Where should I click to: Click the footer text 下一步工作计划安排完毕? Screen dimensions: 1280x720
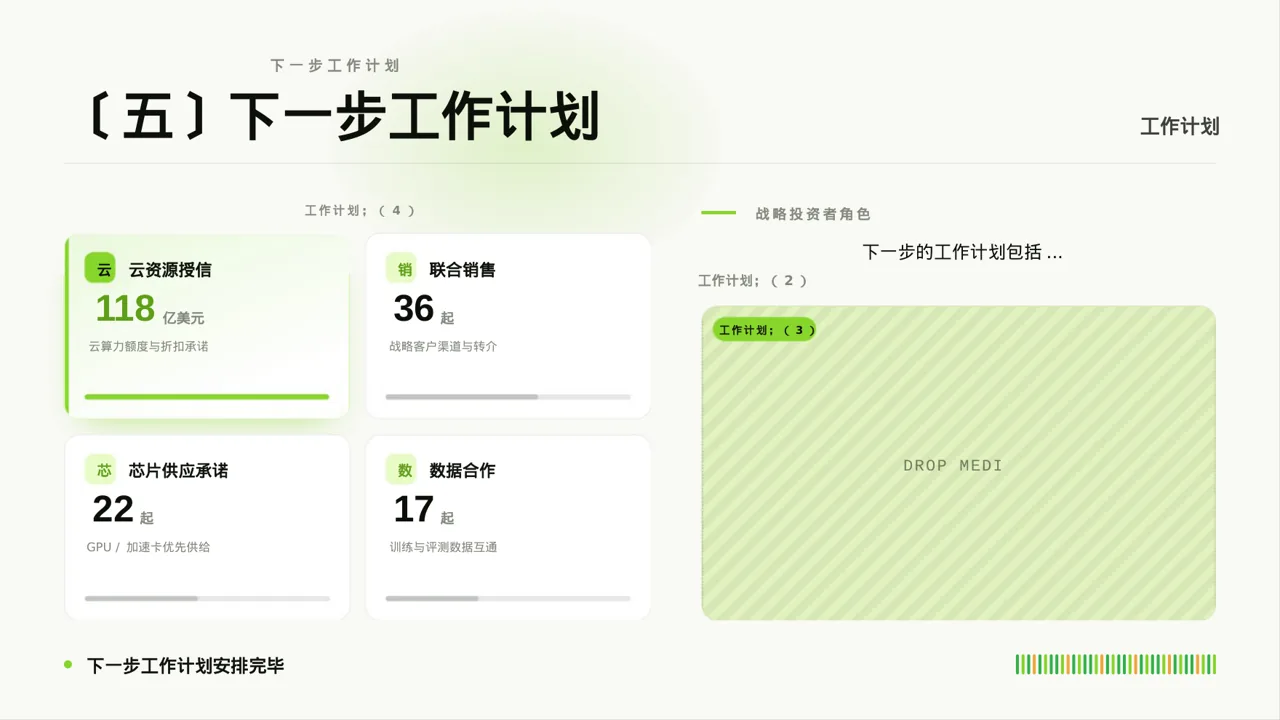pyautogui.click(x=186, y=666)
